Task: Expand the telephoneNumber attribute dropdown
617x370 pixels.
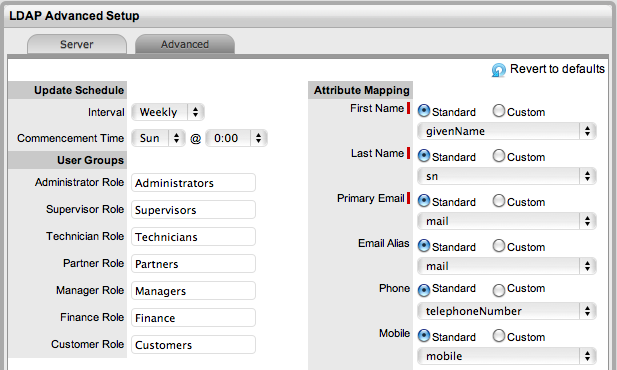Action: coord(507,311)
